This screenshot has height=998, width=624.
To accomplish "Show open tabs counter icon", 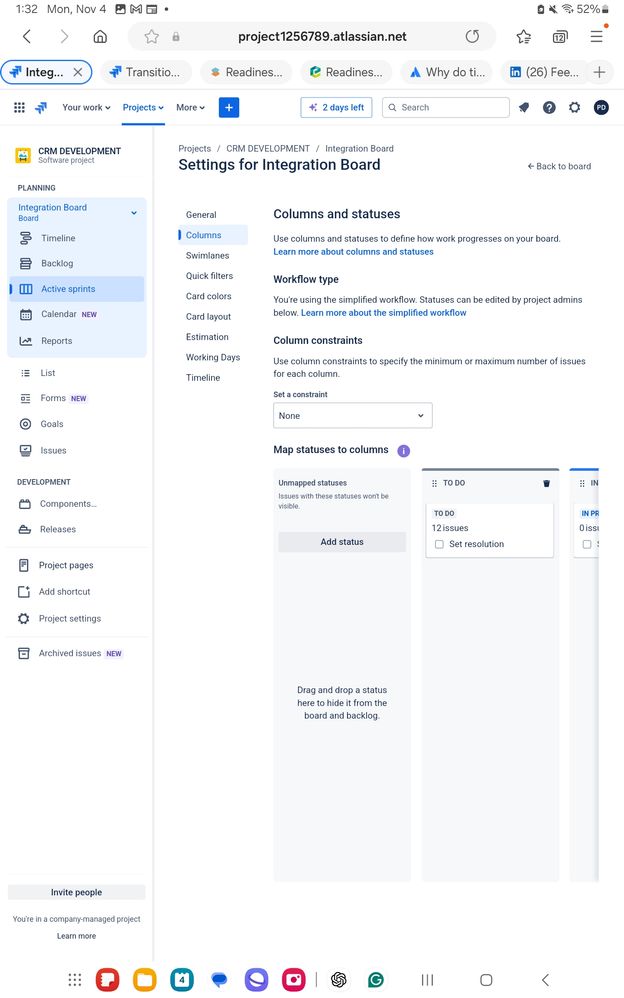I will [560, 37].
